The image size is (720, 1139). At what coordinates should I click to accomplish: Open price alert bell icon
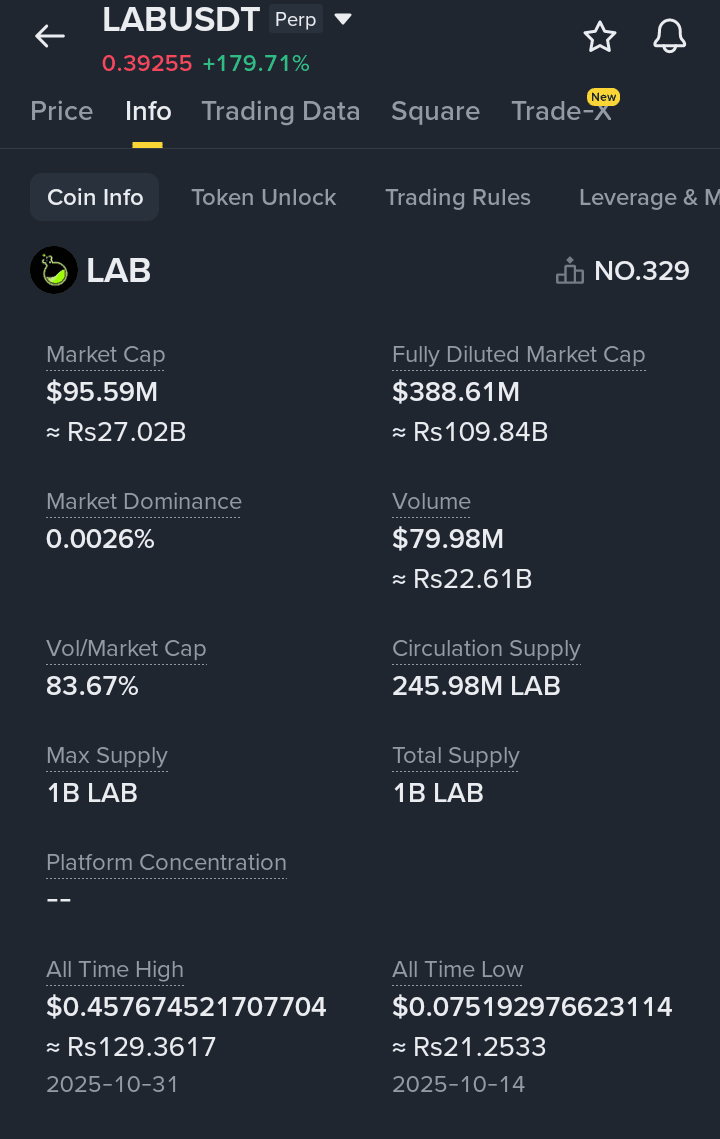[x=669, y=37]
